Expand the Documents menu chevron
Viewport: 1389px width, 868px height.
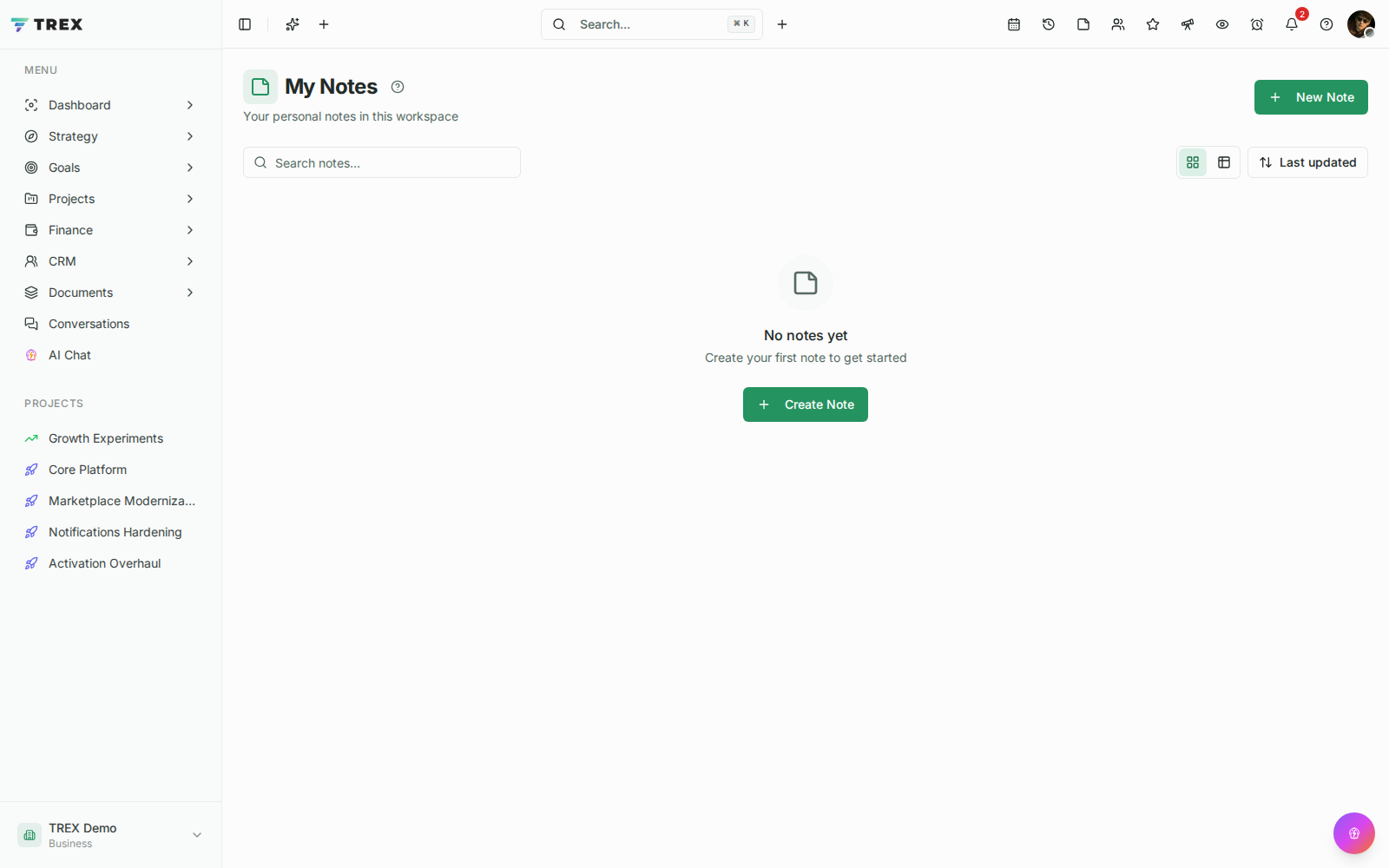coord(190,293)
